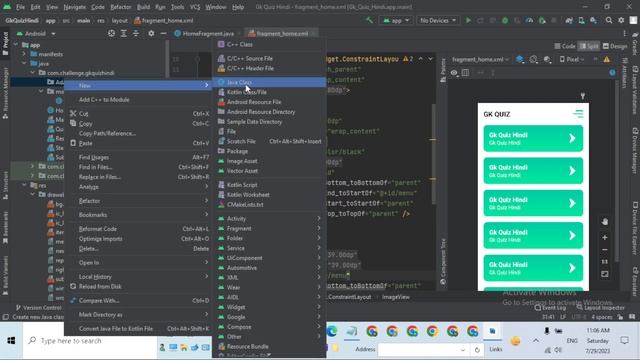Click Windows taskbar search box
Screen dimensions: 640x360
coord(90,340)
